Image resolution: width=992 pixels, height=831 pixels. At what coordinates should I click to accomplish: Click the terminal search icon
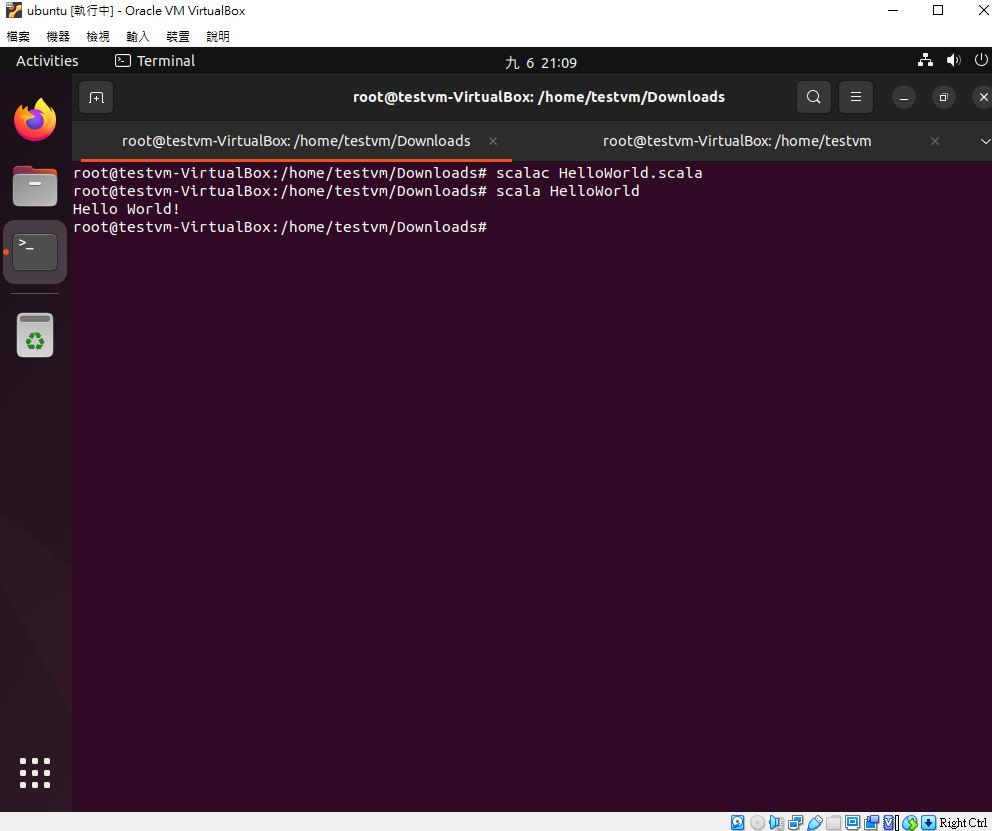pyautogui.click(x=814, y=97)
